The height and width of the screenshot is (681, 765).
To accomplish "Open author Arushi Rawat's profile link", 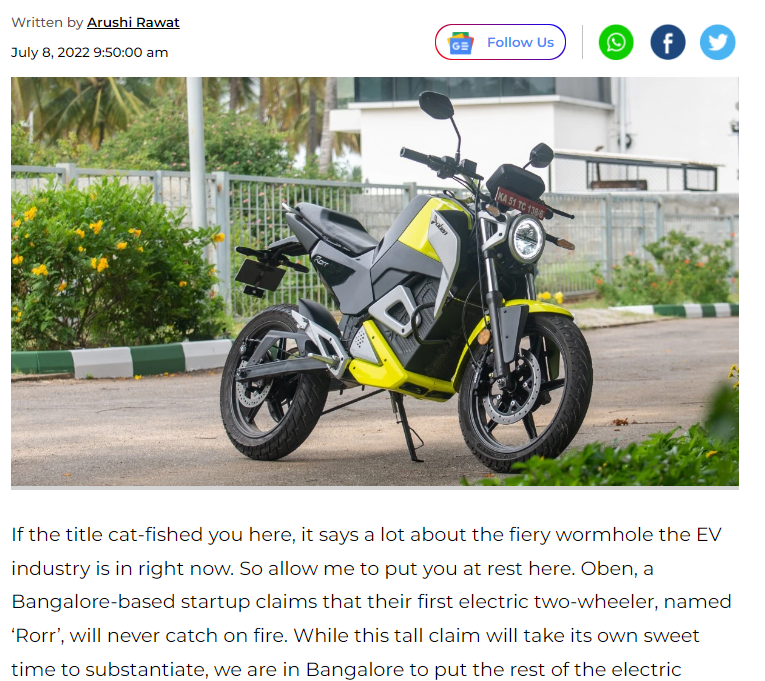I will tap(133, 22).
